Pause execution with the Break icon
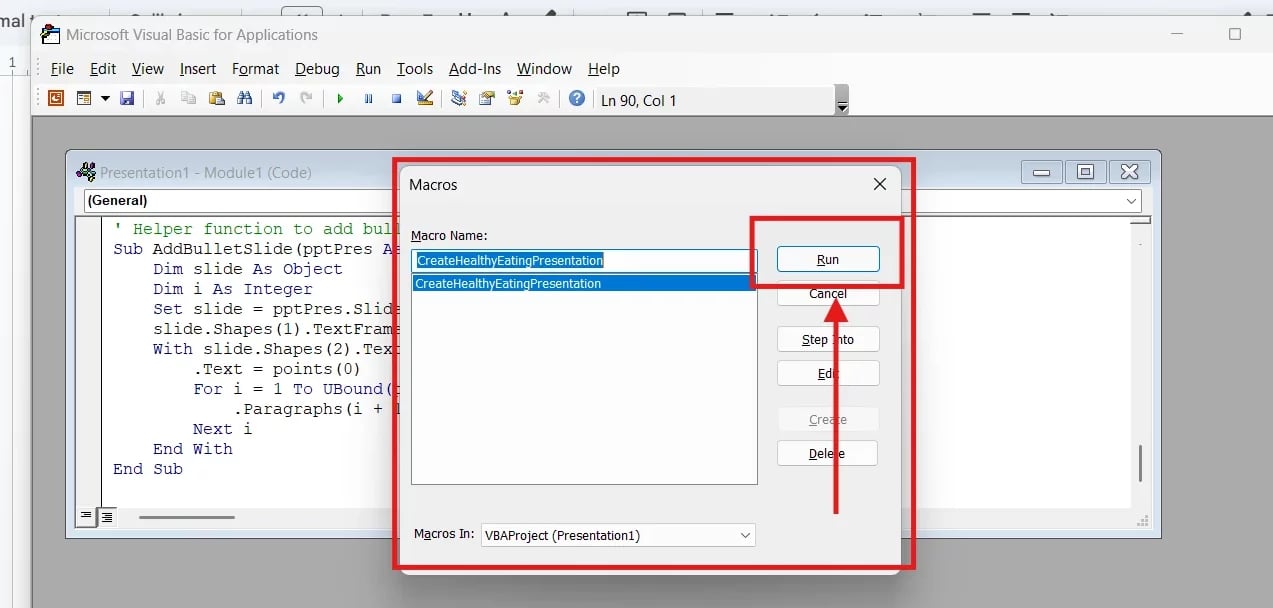This screenshot has width=1273, height=608. [370, 98]
